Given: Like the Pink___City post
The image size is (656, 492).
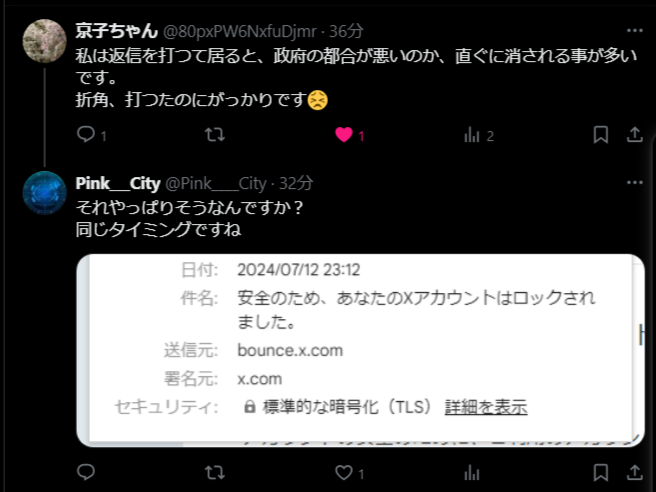Looking at the screenshot, I should coord(343,473).
